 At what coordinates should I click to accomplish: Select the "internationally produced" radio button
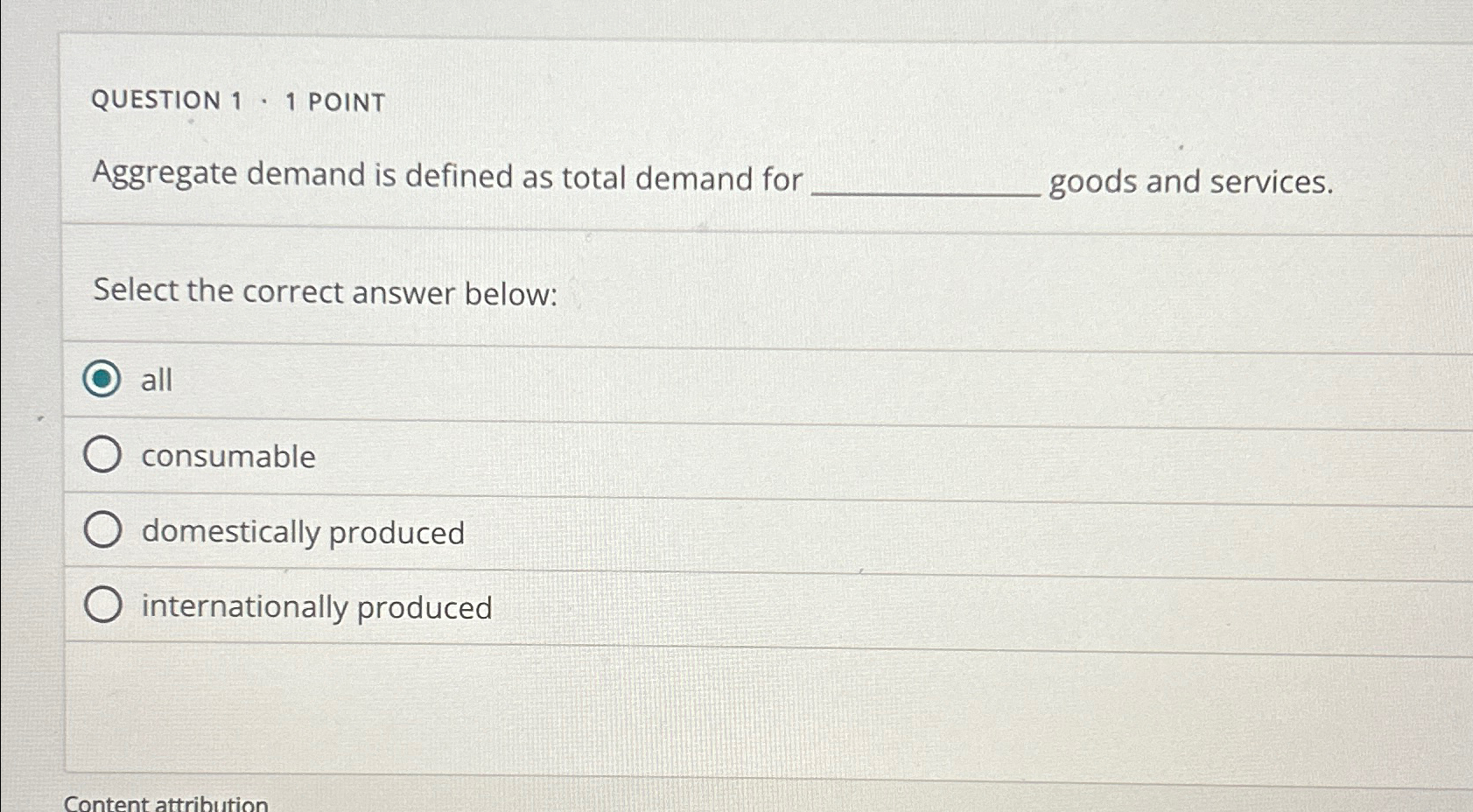[x=103, y=603]
